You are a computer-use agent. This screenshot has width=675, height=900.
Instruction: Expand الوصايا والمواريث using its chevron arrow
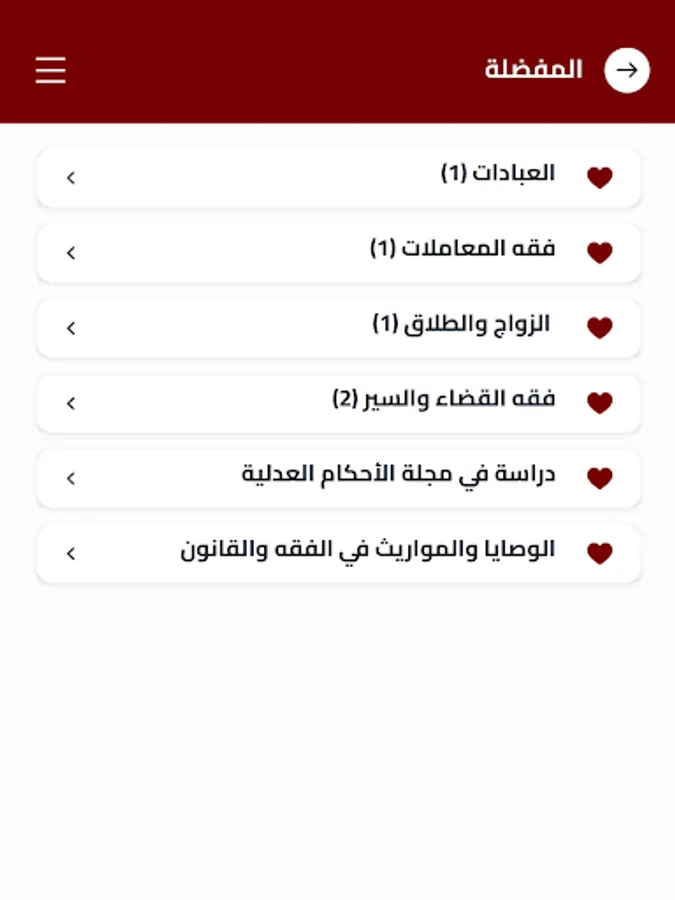[70, 552]
